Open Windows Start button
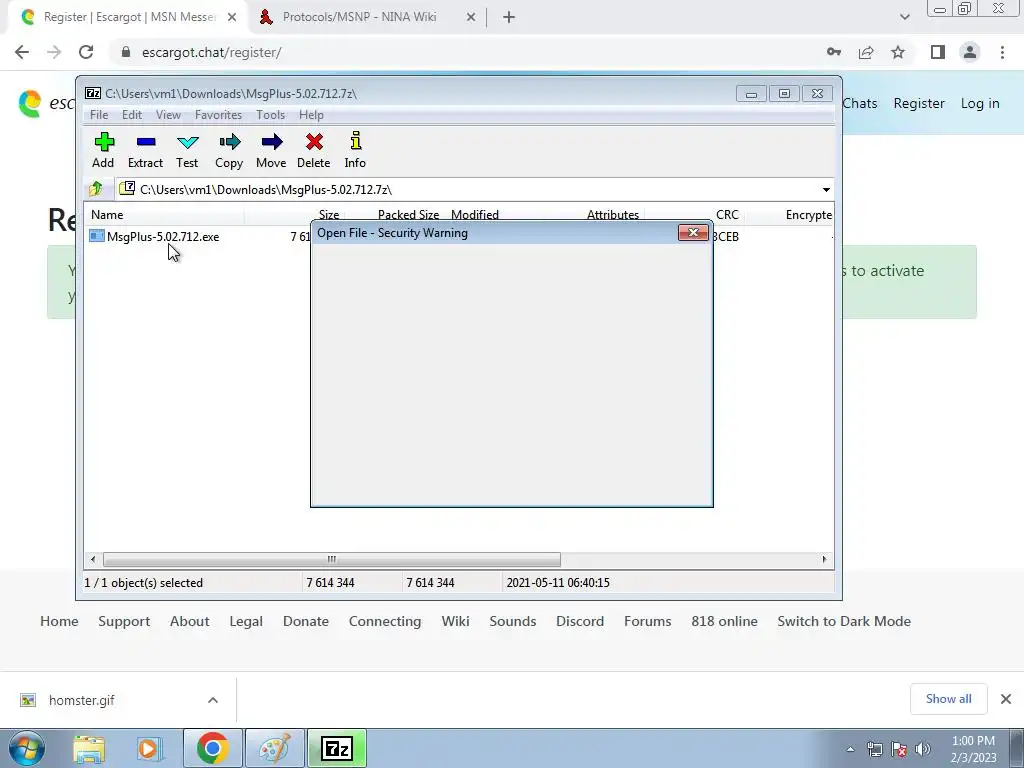Image resolution: width=1024 pixels, height=768 pixels. 26,748
